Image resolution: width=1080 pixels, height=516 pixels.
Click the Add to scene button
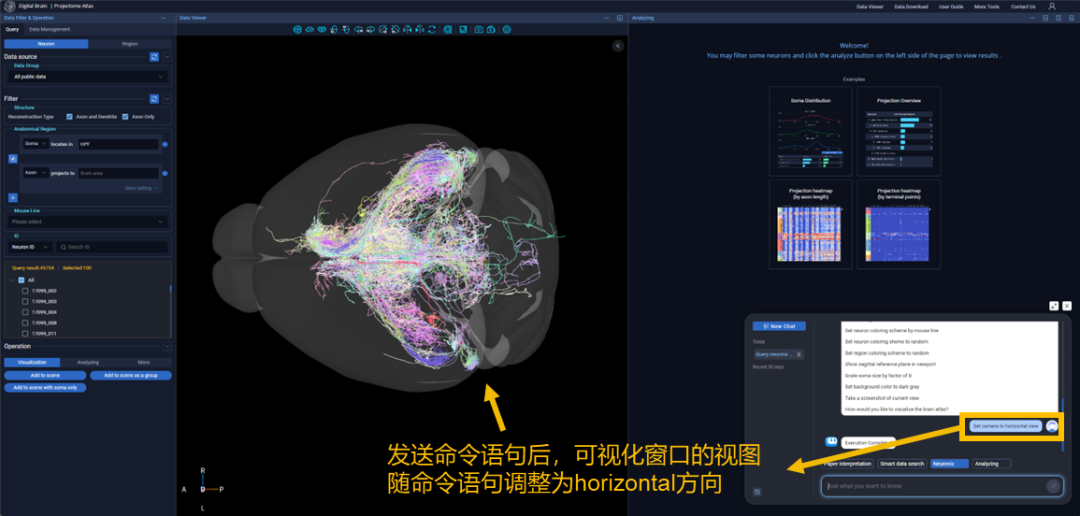[44, 376]
